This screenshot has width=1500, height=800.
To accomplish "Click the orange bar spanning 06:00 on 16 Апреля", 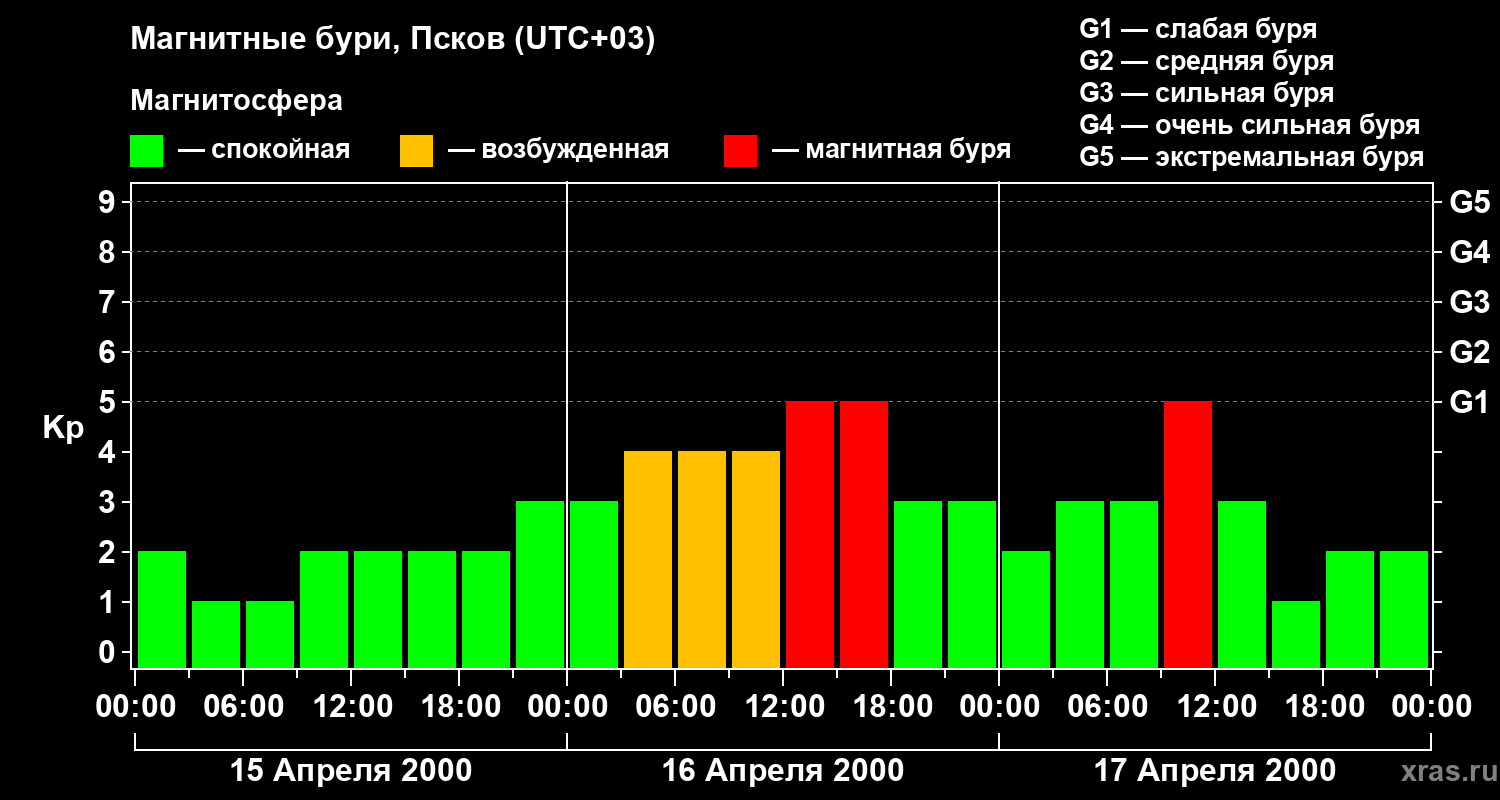I will click(702, 559).
